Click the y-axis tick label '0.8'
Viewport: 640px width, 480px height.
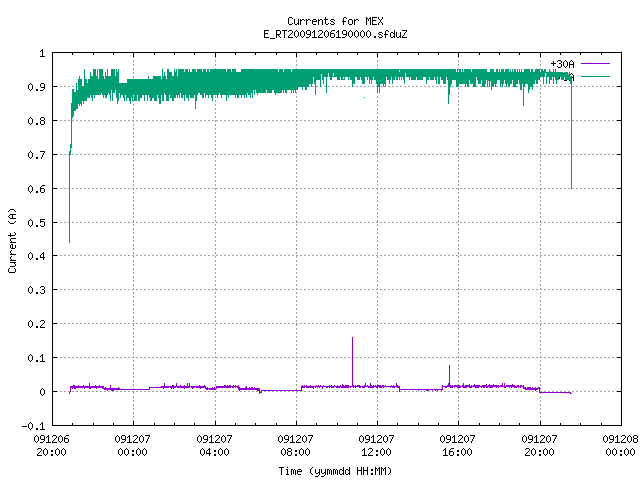tap(36, 121)
